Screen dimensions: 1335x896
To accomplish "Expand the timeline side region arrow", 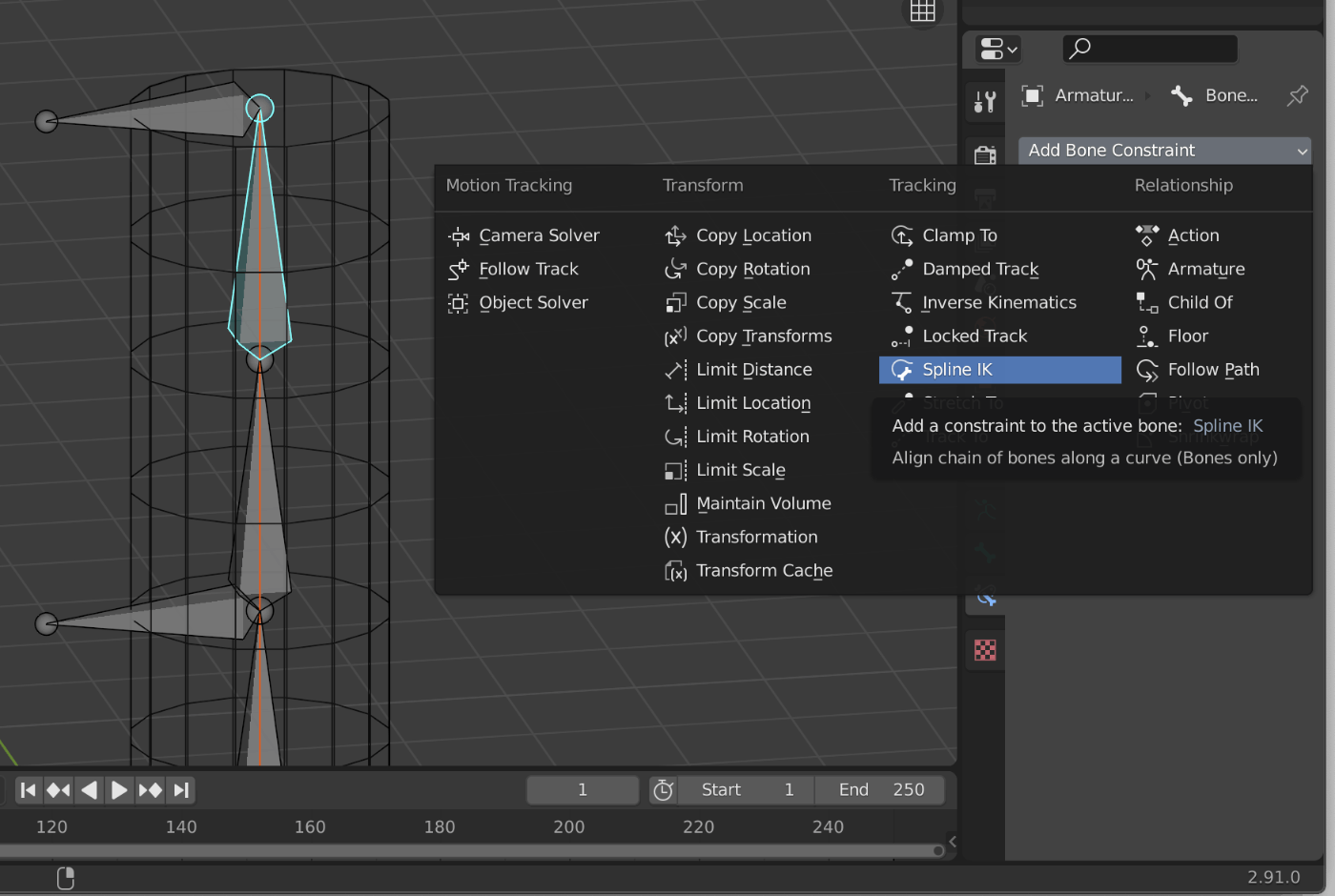I will tap(952, 841).
